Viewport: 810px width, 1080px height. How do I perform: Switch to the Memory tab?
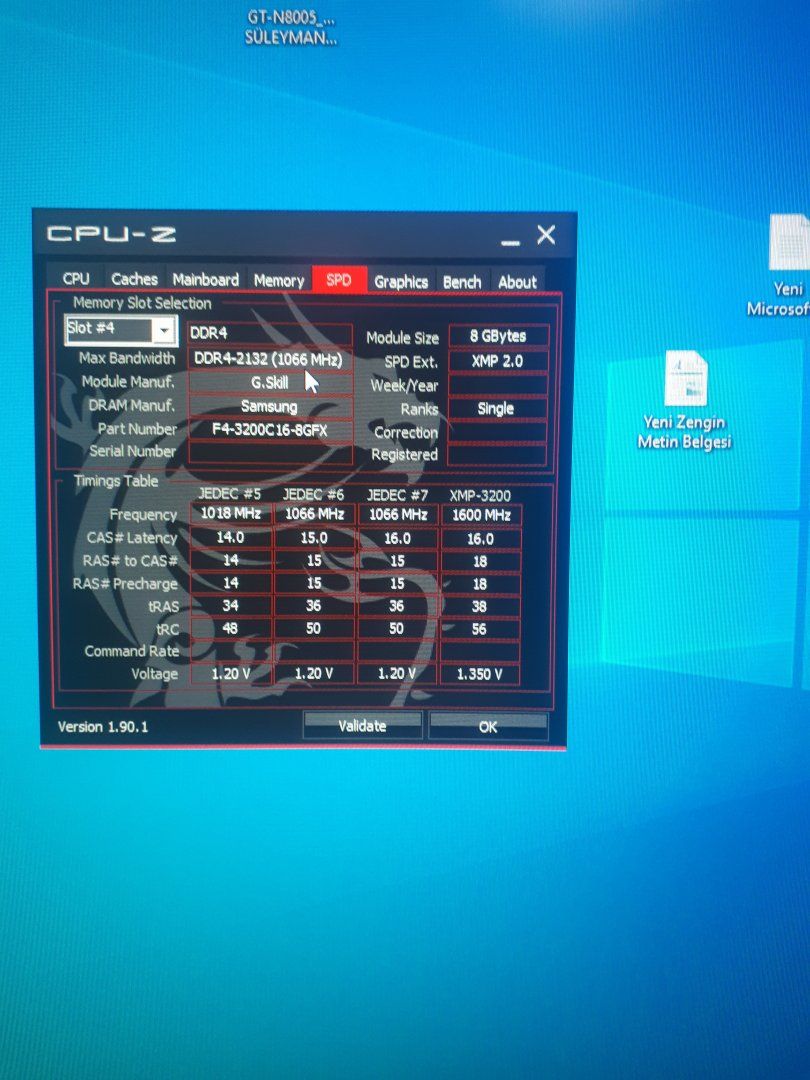click(278, 280)
